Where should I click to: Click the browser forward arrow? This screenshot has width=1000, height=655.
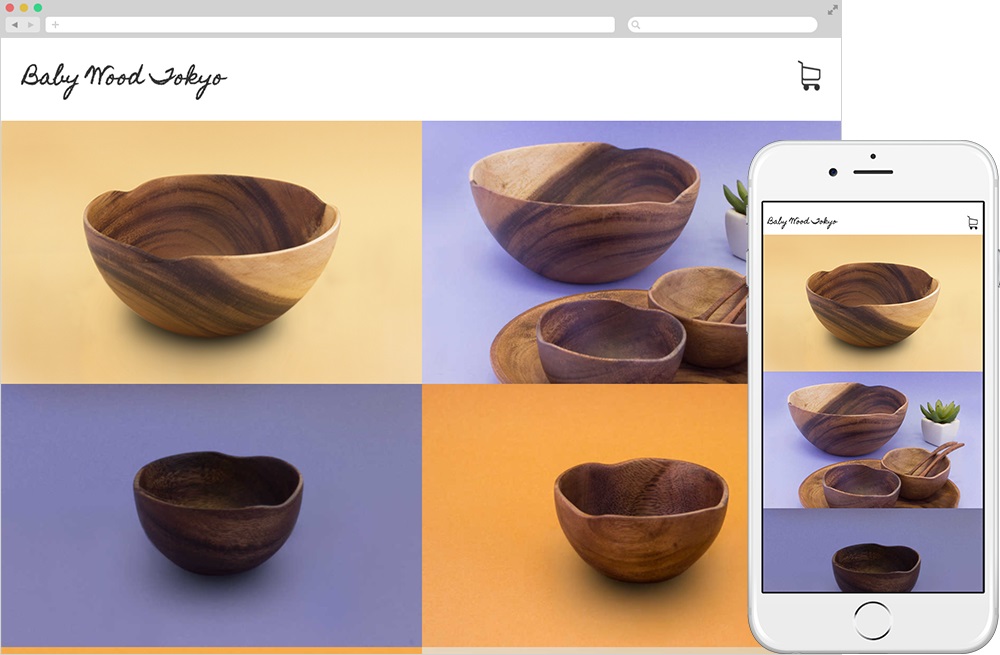click(31, 25)
